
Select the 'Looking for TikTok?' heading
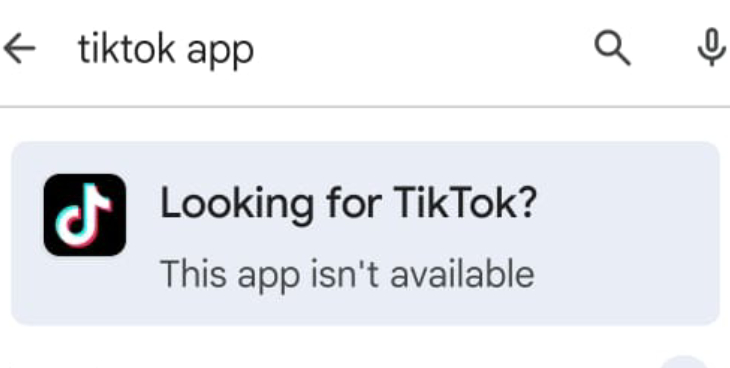[x=348, y=204]
